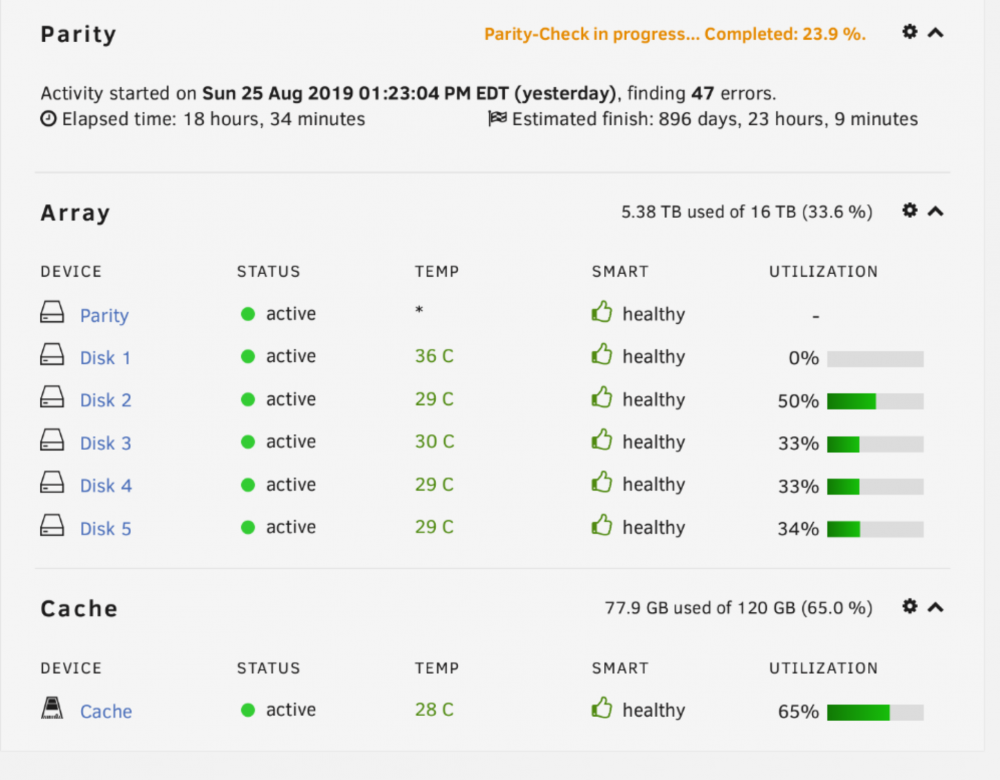Image resolution: width=1000 pixels, height=780 pixels.
Task: Open the Disk 1 link
Action: tap(105, 358)
